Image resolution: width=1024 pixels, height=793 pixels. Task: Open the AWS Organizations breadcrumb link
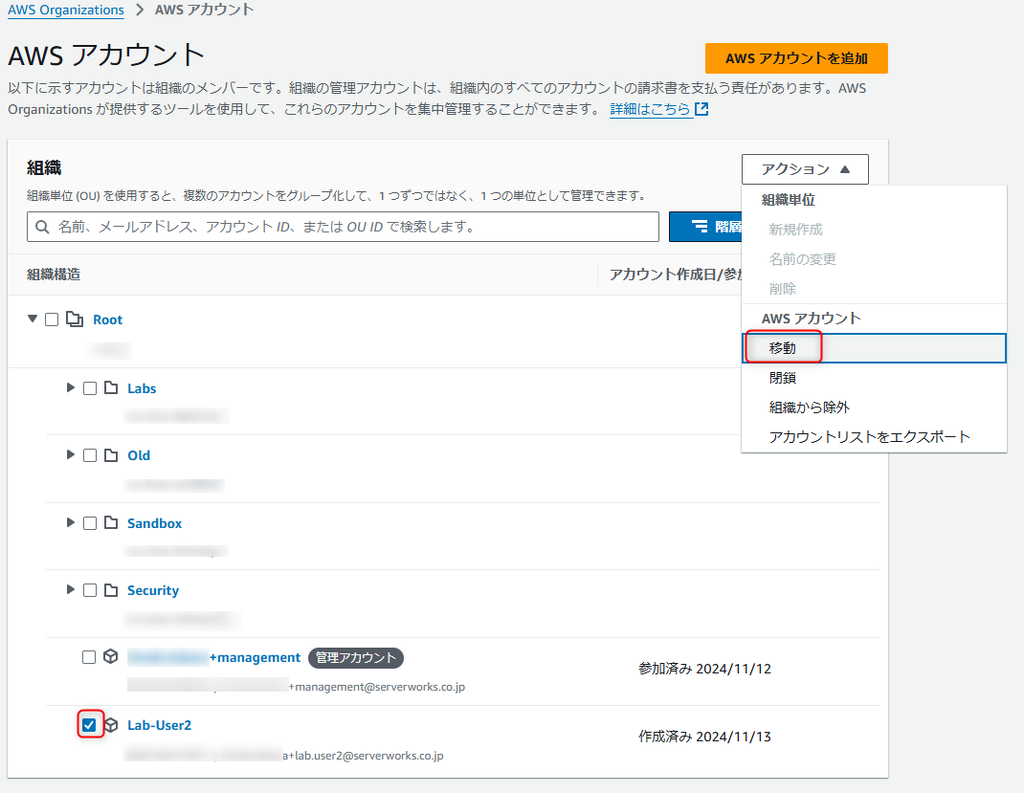click(x=66, y=10)
